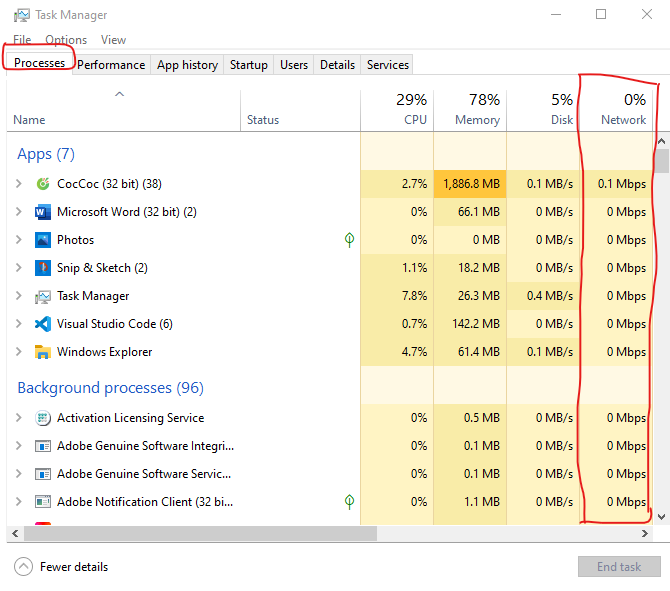The height and width of the screenshot is (591, 670).
Task: Select the Apps (7) group heading
Action: point(46,154)
